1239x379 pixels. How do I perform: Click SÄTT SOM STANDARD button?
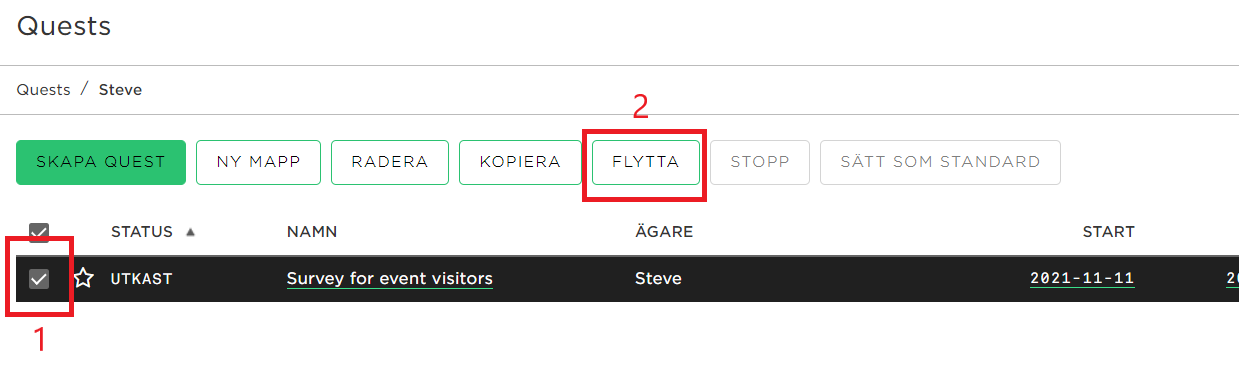pos(940,162)
